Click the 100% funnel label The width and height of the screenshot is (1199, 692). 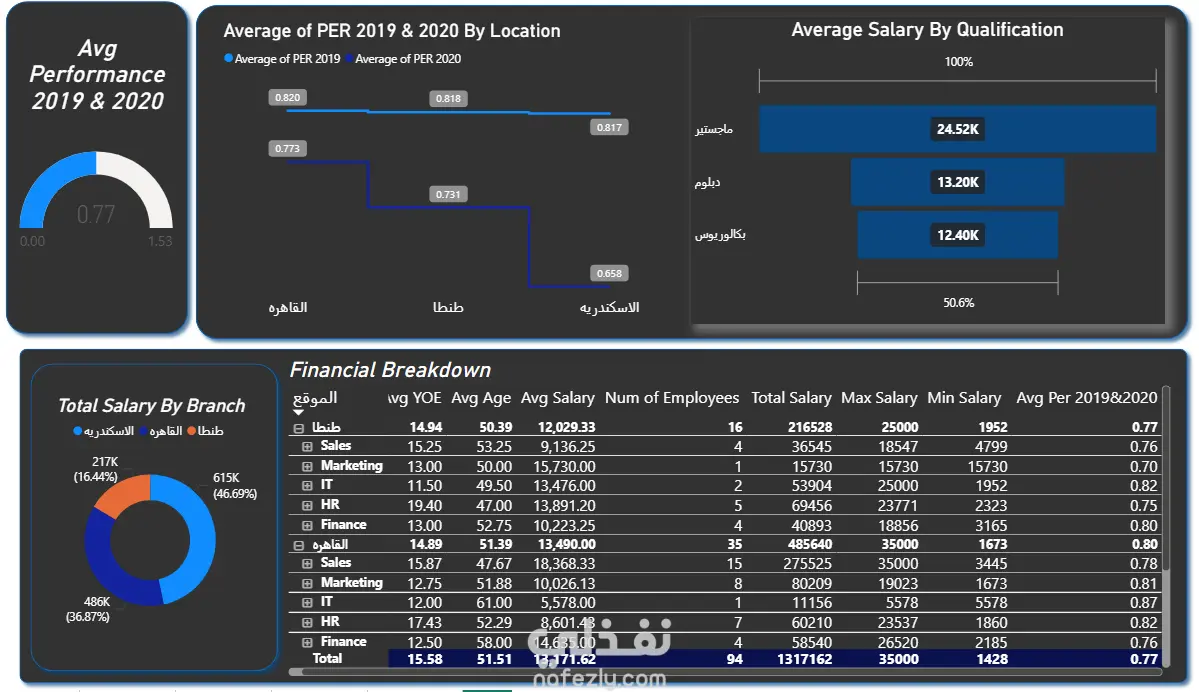tap(958, 62)
